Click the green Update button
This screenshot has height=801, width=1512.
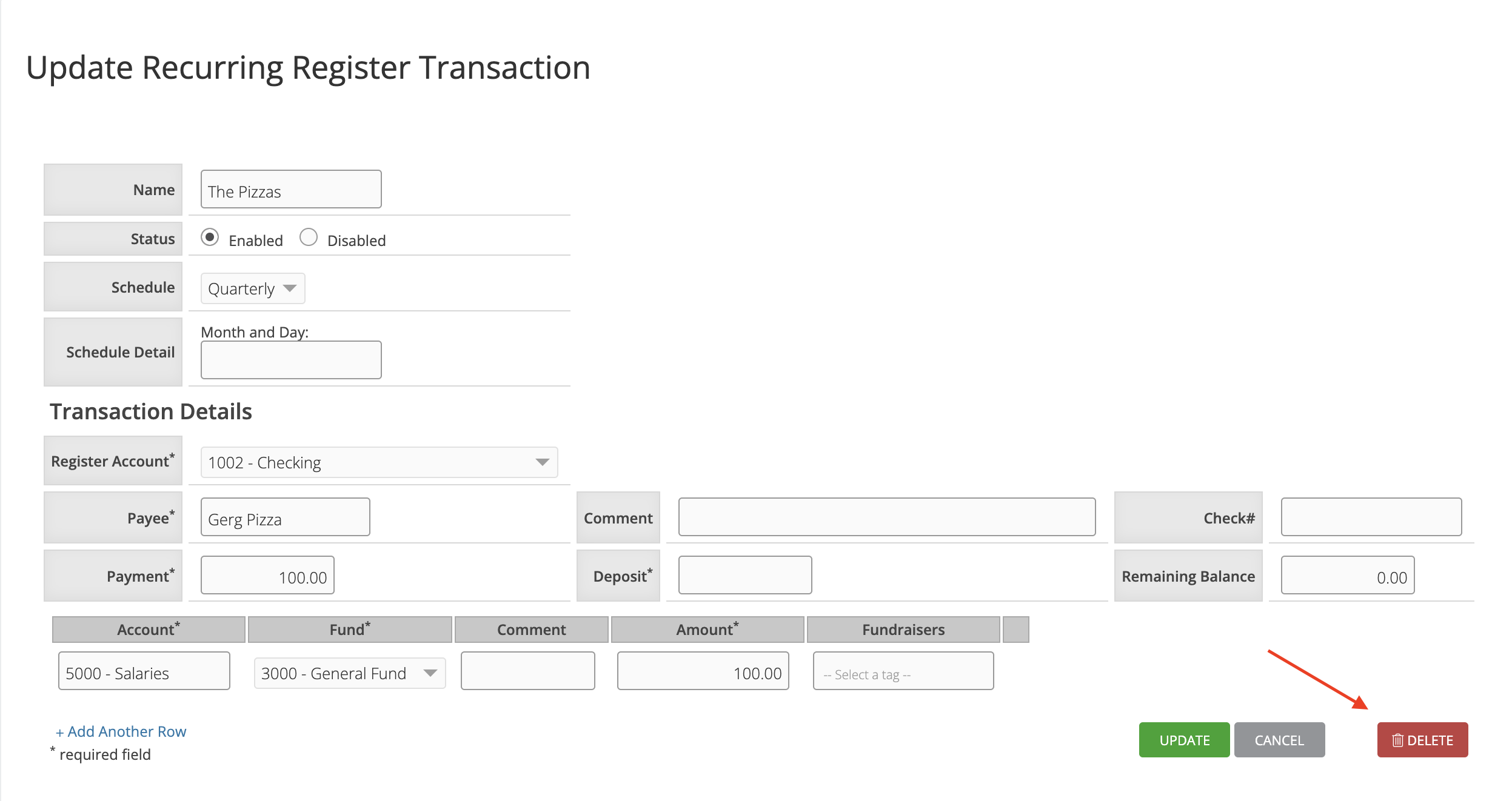pos(1184,740)
